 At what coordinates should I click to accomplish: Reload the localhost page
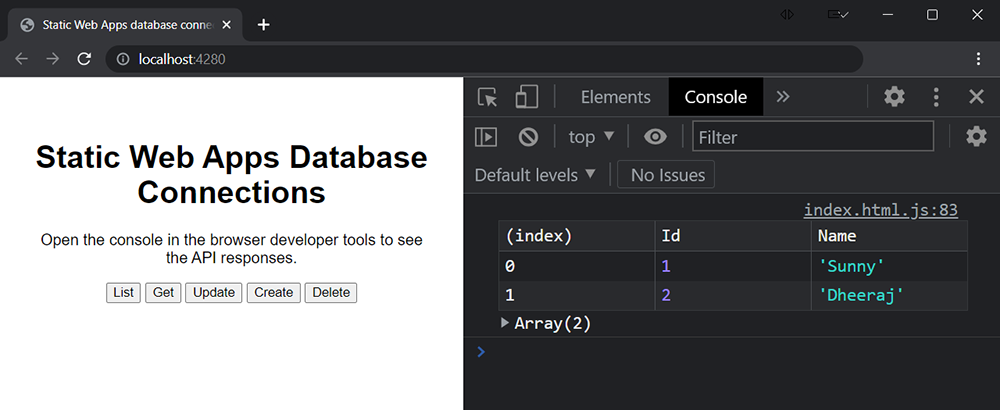click(x=85, y=59)
